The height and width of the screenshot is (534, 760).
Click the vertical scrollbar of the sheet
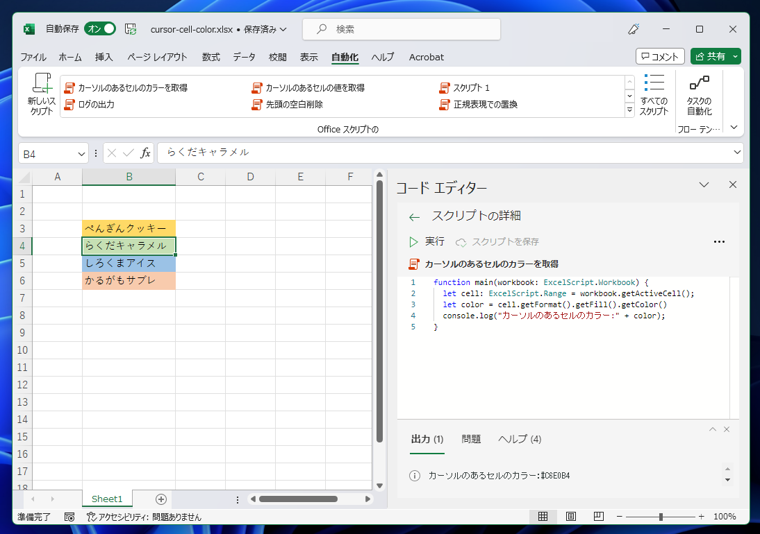point(380,311)
